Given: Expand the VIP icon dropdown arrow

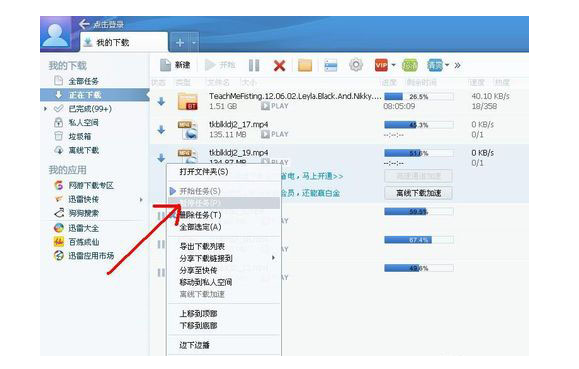Looking at the screenshot, I should click(394, 65).
